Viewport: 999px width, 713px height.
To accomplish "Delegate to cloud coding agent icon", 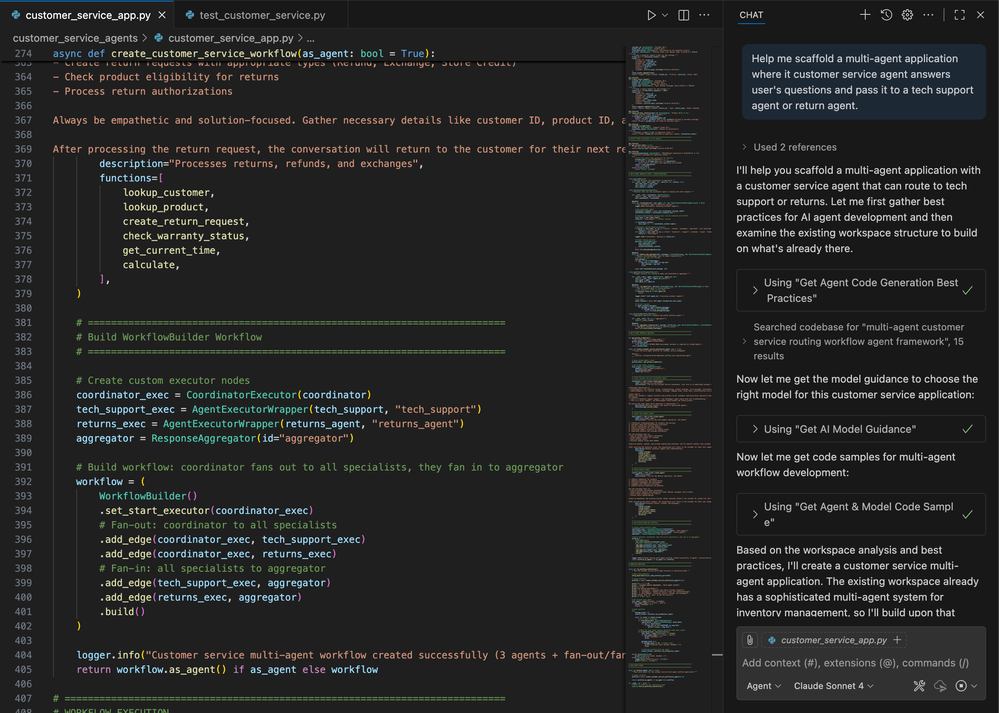I will coord(940,686).
